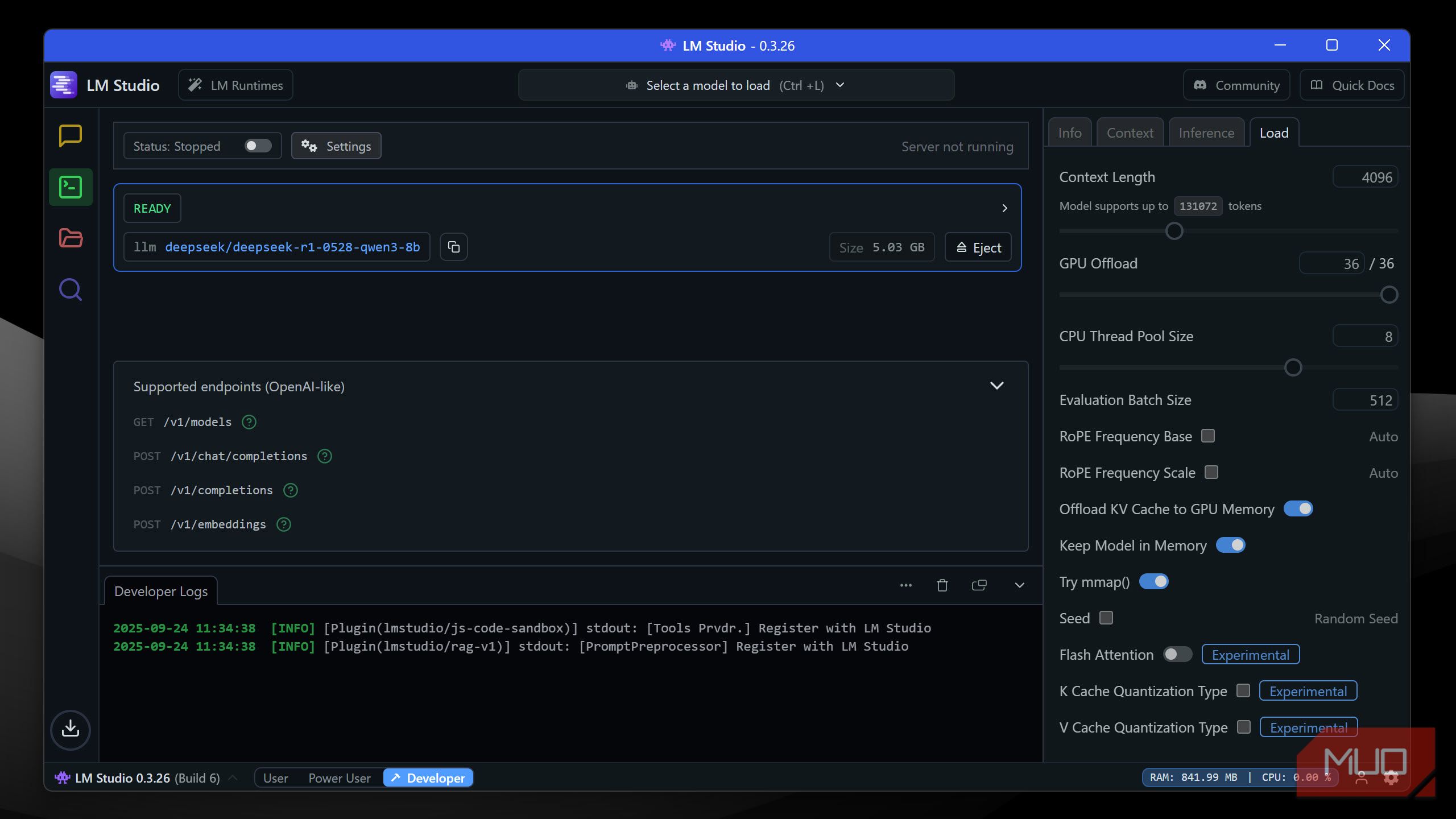The image size is (1456, 819).
Task: Enable RoPE Frequency Scale checkbox
Action: click(x=1211, y=472)
